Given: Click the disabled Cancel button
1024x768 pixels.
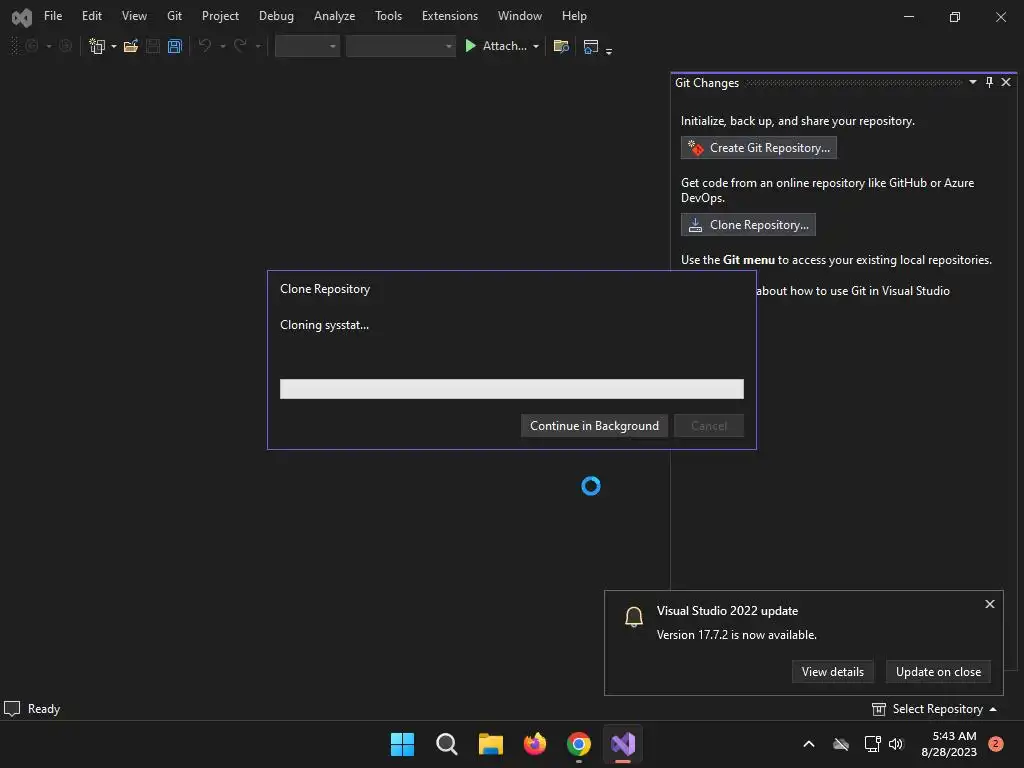Looking at the screenshot, I should pyautogui.click(x=709, y=426).
